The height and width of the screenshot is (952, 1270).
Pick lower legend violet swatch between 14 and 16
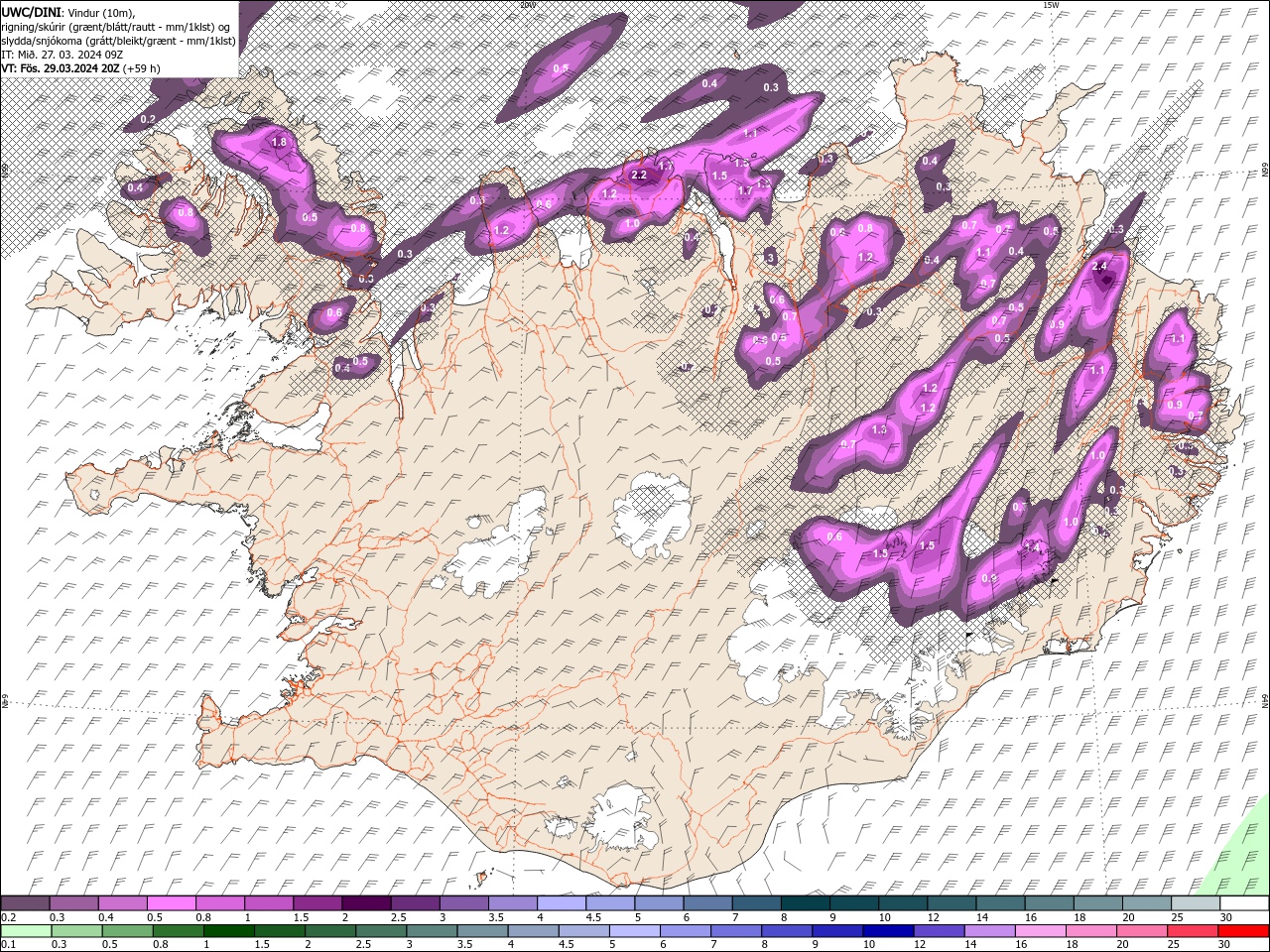coord(990,931)
